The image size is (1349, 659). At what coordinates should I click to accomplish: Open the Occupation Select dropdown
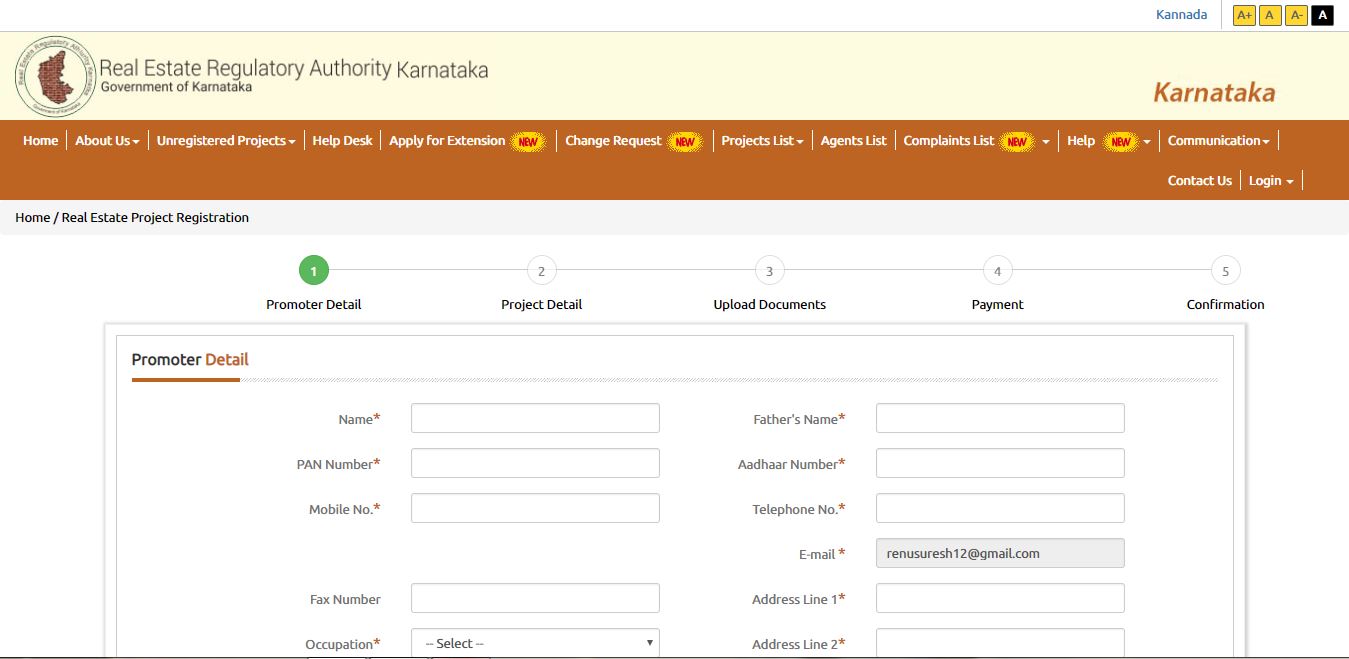(534, 643)
